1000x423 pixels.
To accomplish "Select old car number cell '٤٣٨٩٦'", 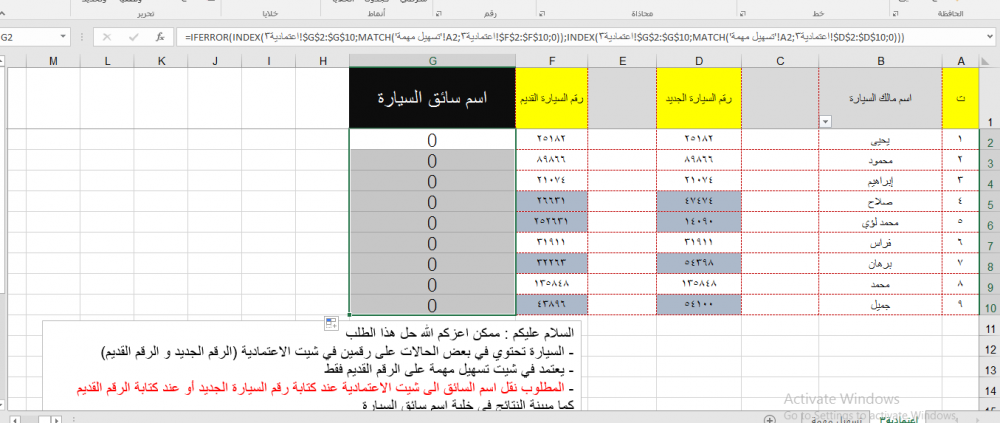I will tap(552, 305).
